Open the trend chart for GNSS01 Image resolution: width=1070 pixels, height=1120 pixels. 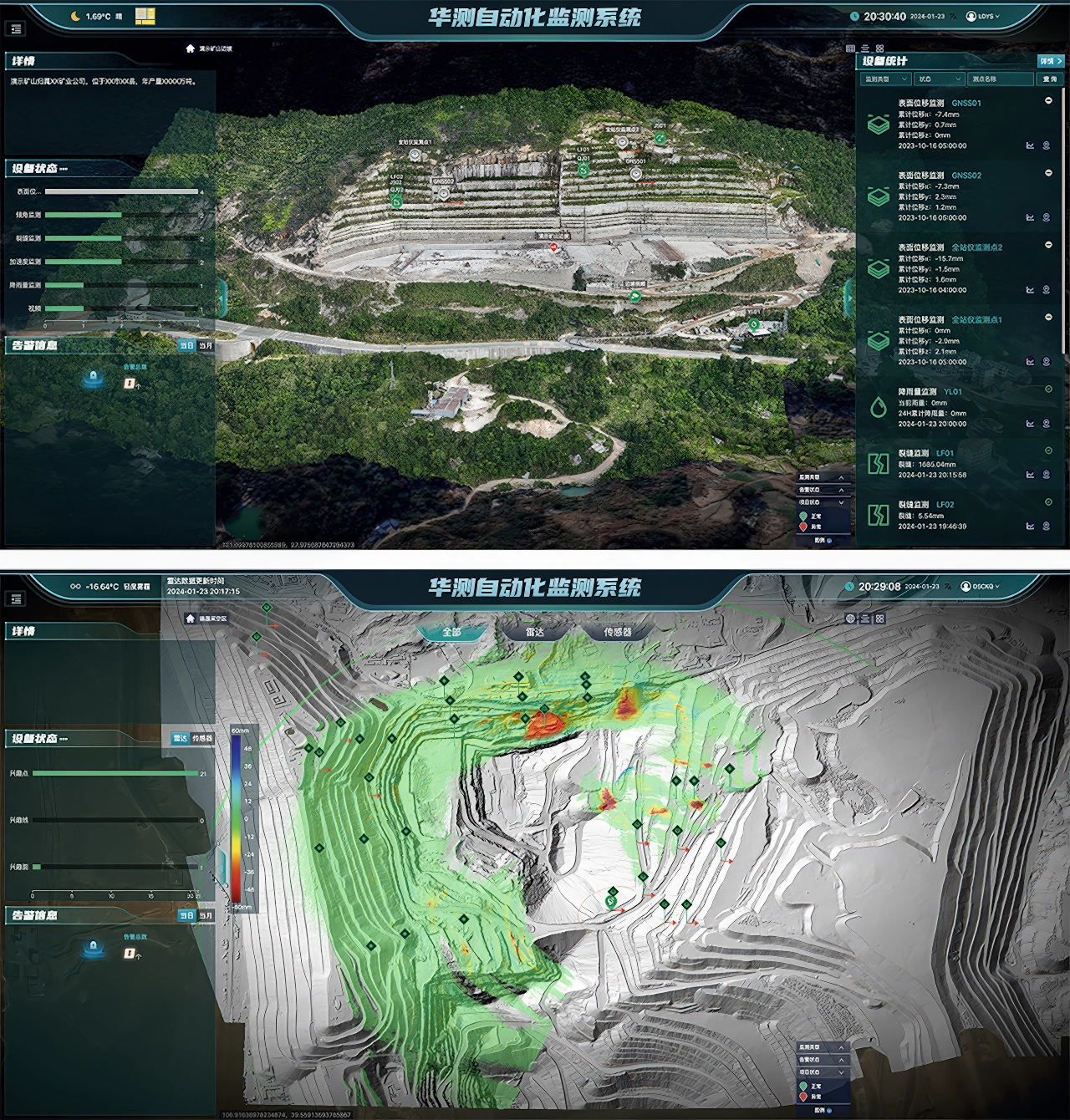click(1030, 145)
